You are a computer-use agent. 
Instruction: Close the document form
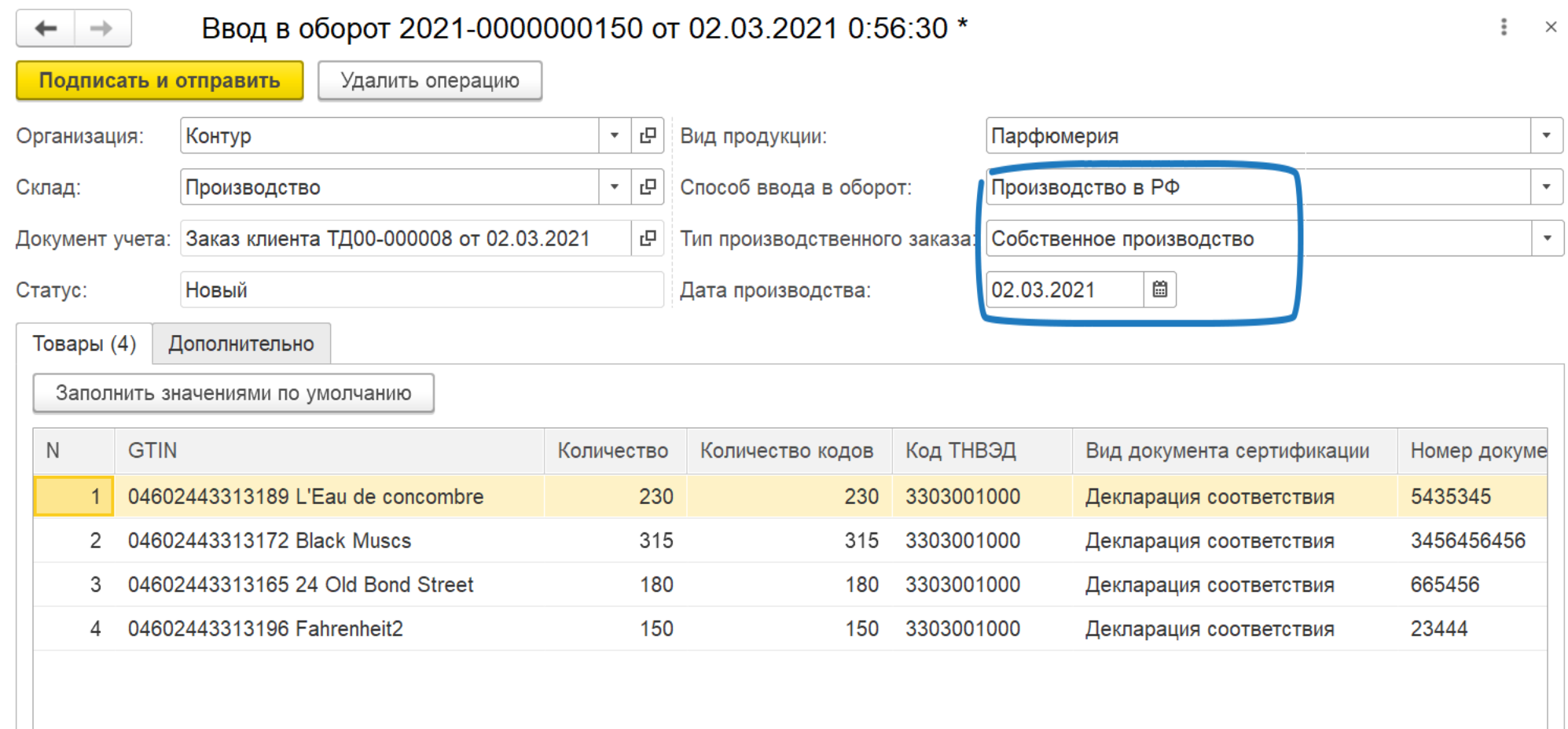pyautogui.click(x=1551, y=28)
